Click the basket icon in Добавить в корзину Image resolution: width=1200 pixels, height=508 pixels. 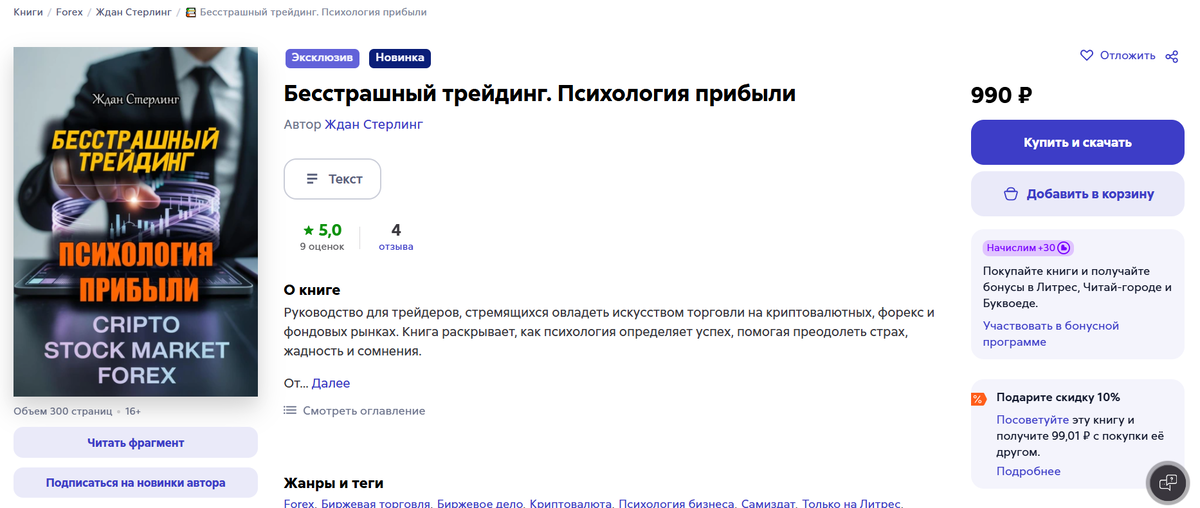[x=1011, y=194]
